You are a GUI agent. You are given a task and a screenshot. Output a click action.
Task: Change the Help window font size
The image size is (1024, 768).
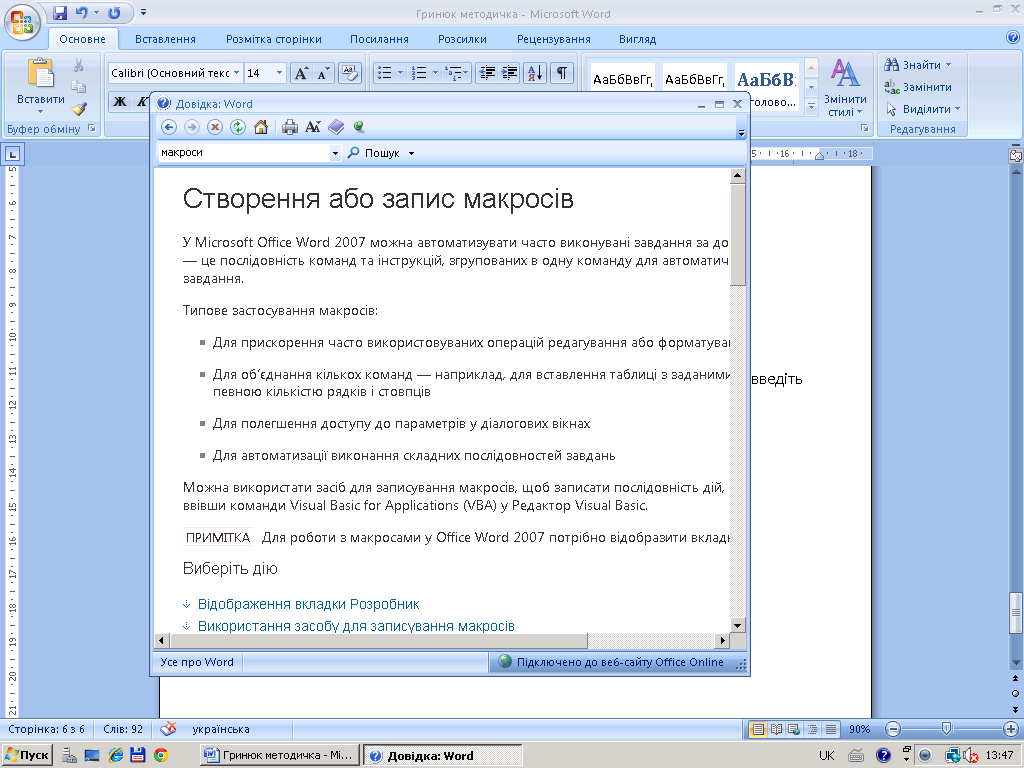click(x=313, y=127)
